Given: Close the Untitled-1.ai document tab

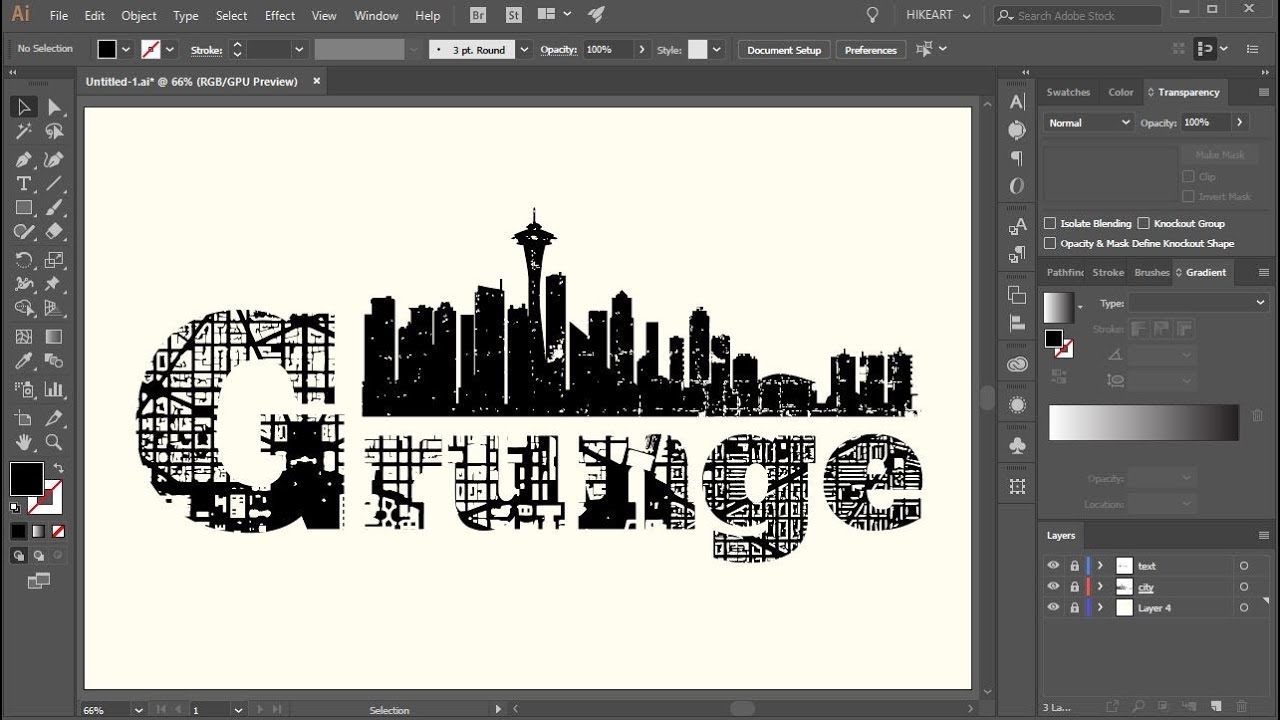Looking at the screenshot, I should 317,81.
